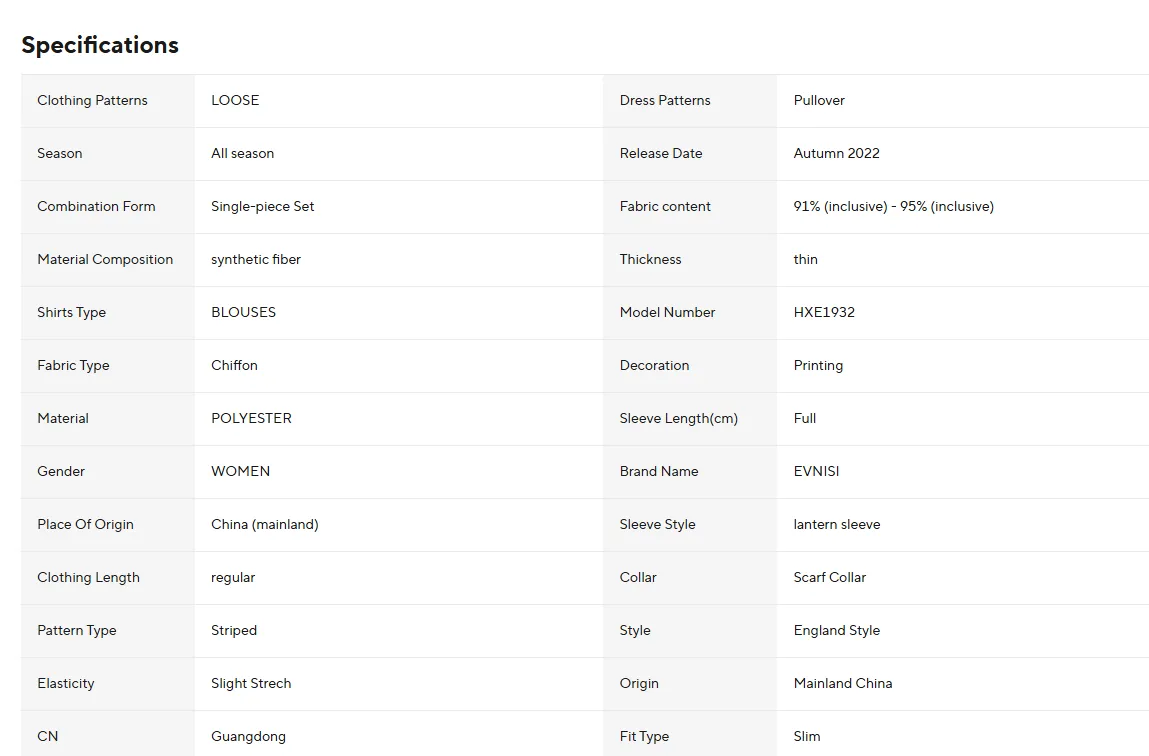Select the Guangdong CN value
The height and width of the screenshot is (756, 1149).
pyautogui.click(x=248, y=737)
